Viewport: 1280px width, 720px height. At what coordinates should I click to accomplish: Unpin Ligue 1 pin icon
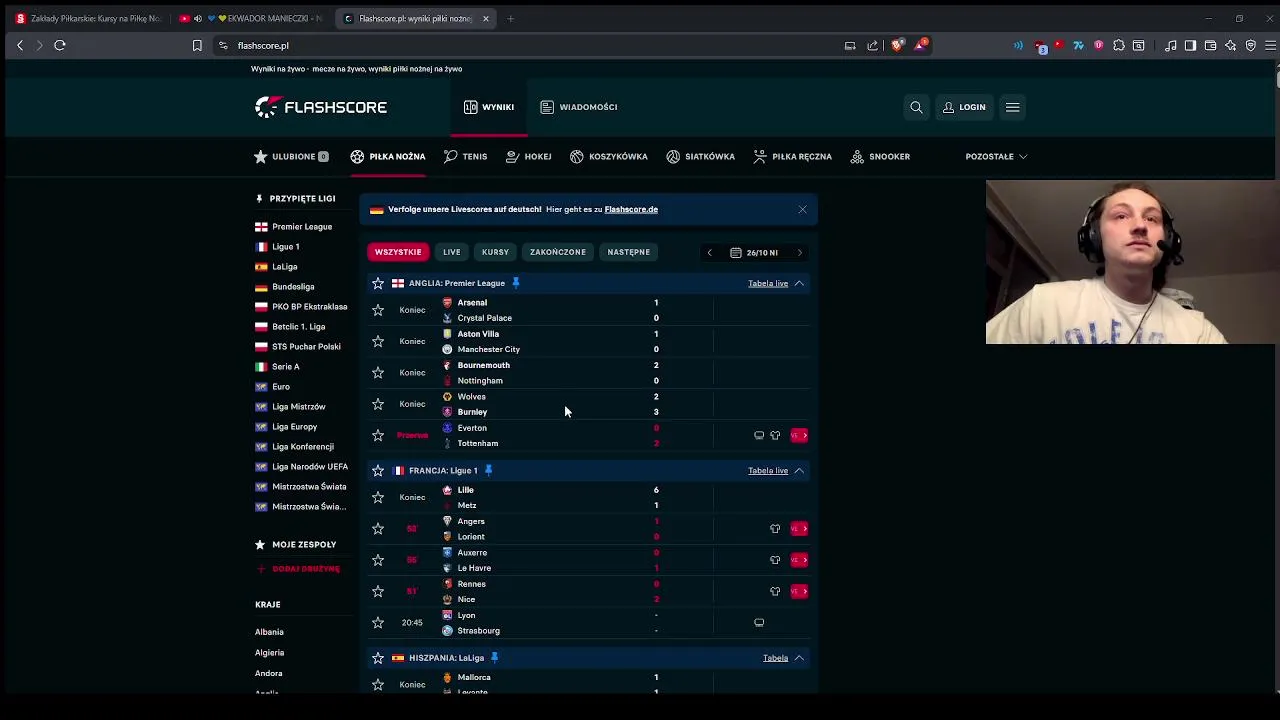(488, 470)
